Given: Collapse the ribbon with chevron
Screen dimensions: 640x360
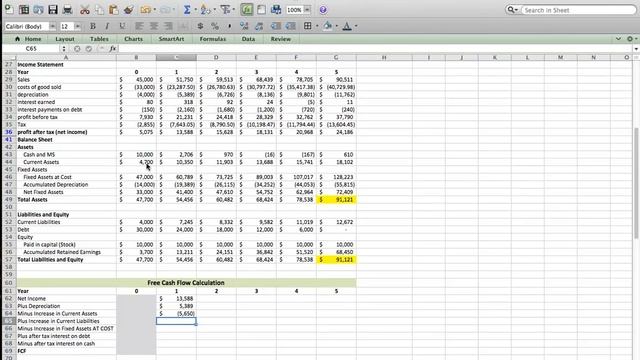Looking at the screenshot, I should pos(618,39).
